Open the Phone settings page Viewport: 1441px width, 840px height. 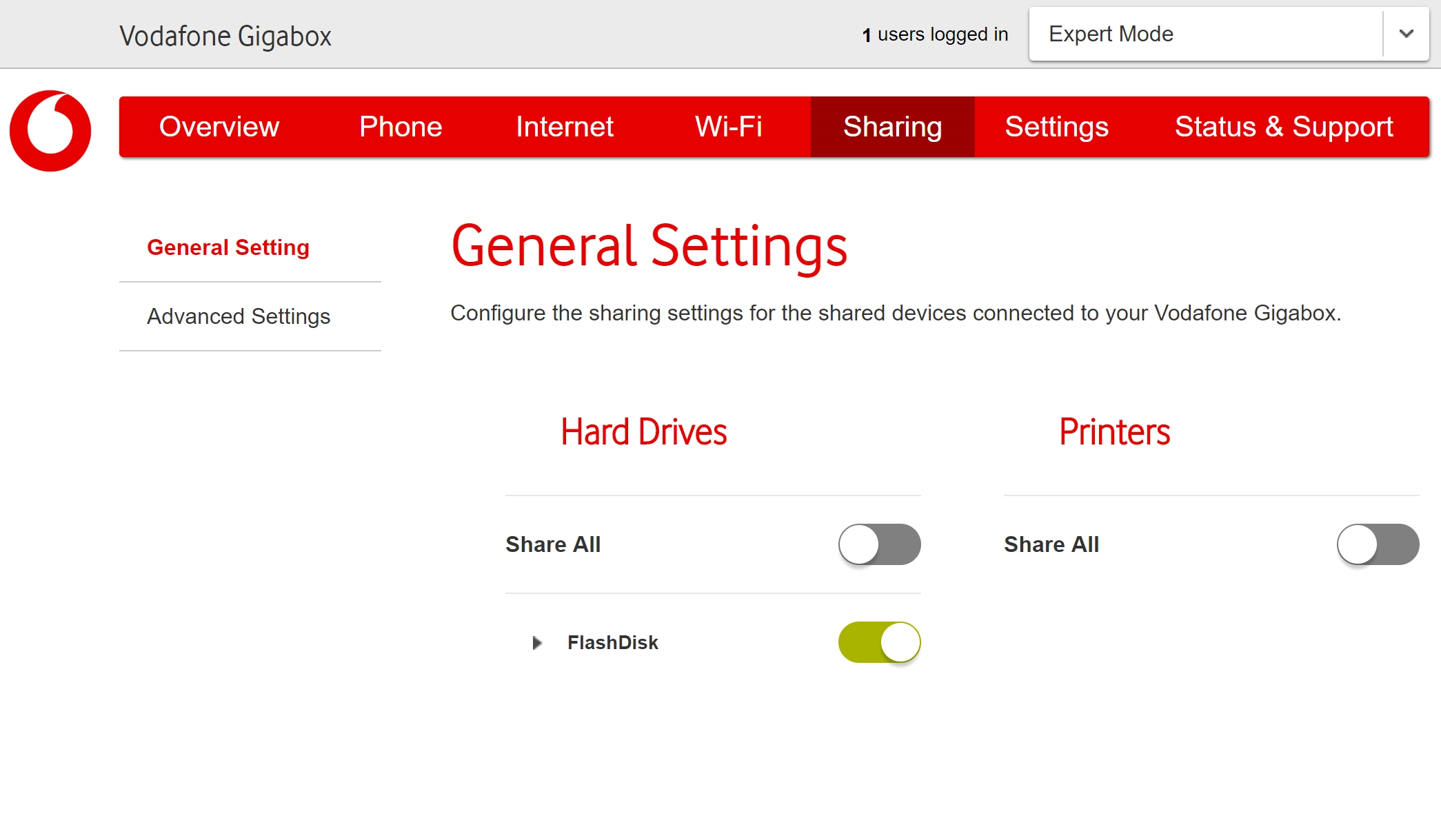tap(400, 126)
